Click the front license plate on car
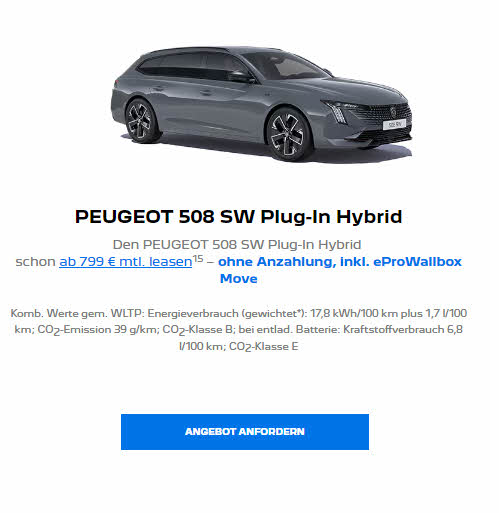Viewport: 499px width, 513px height. 395,124
